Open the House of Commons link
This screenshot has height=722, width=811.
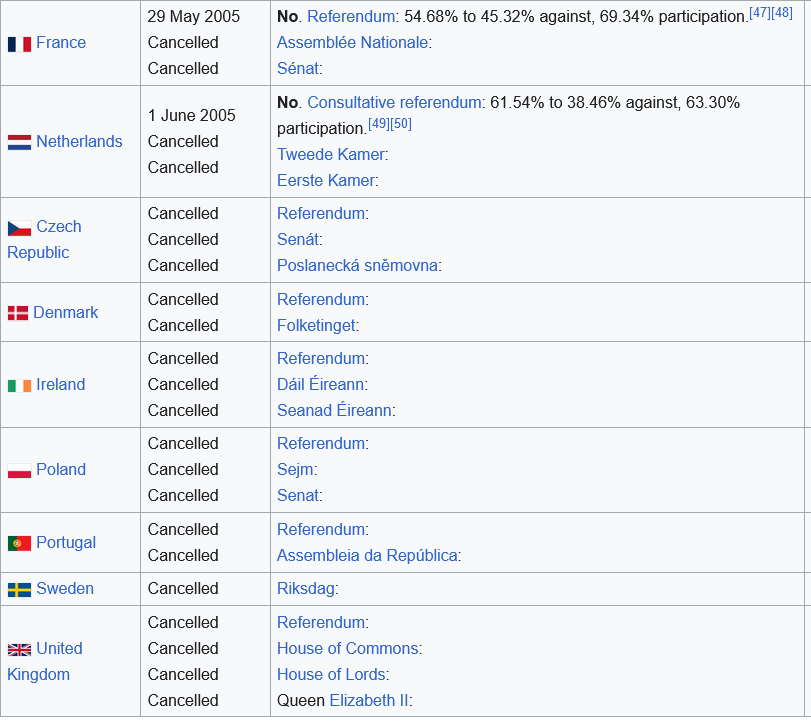tap(348, 648)
